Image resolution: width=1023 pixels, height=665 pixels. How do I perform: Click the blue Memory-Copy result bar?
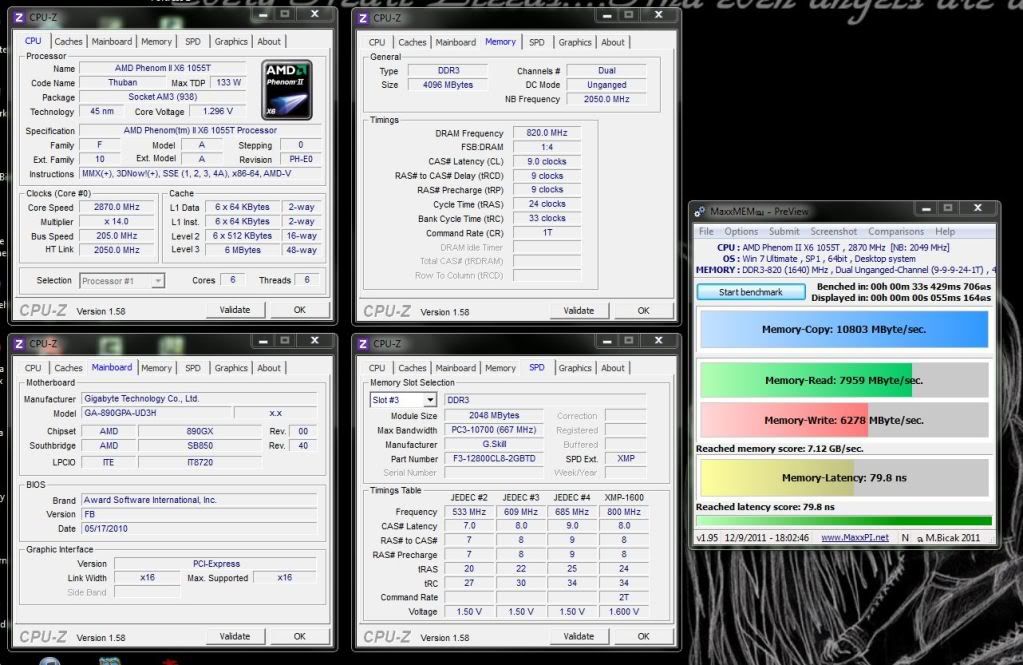(844, 329)
